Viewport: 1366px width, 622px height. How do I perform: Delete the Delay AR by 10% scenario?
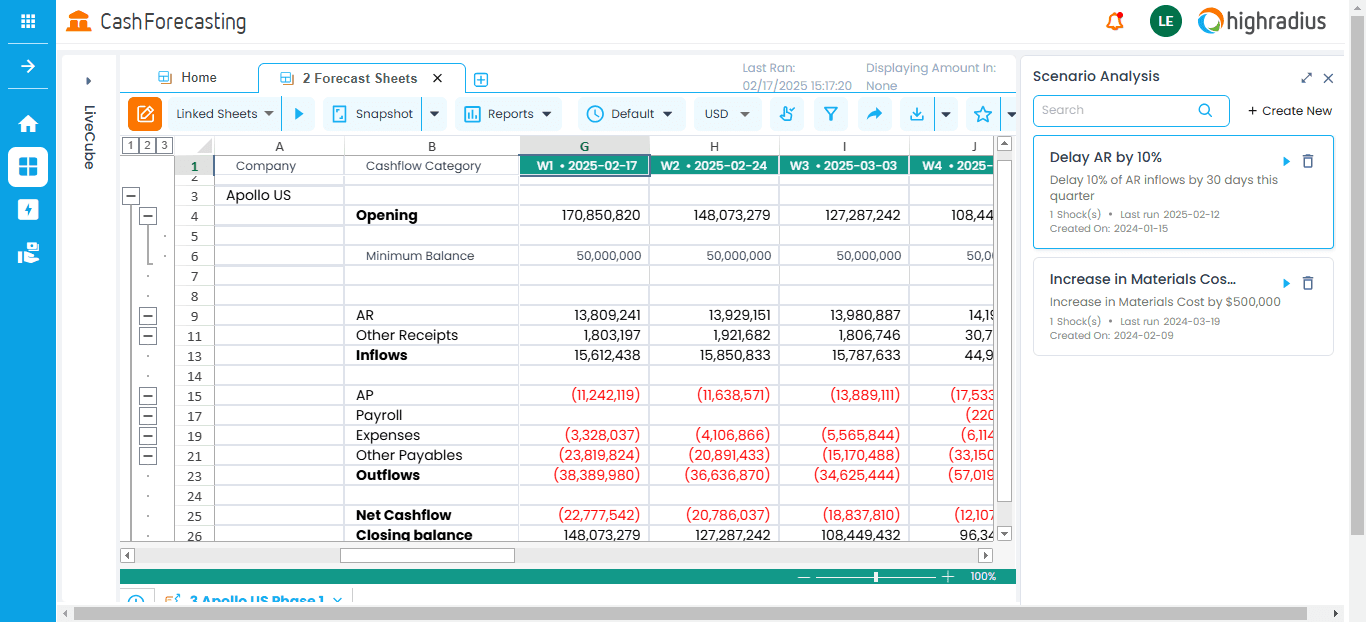click(x=1308, y=161)
